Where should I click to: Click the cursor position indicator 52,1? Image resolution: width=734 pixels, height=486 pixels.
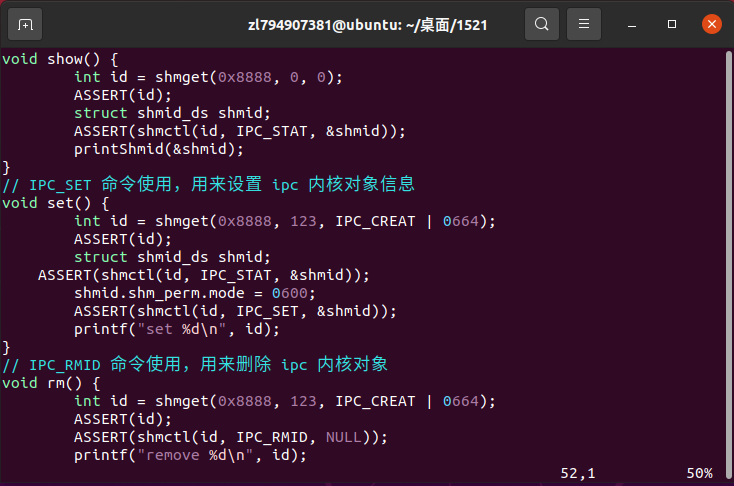point(578,473)
